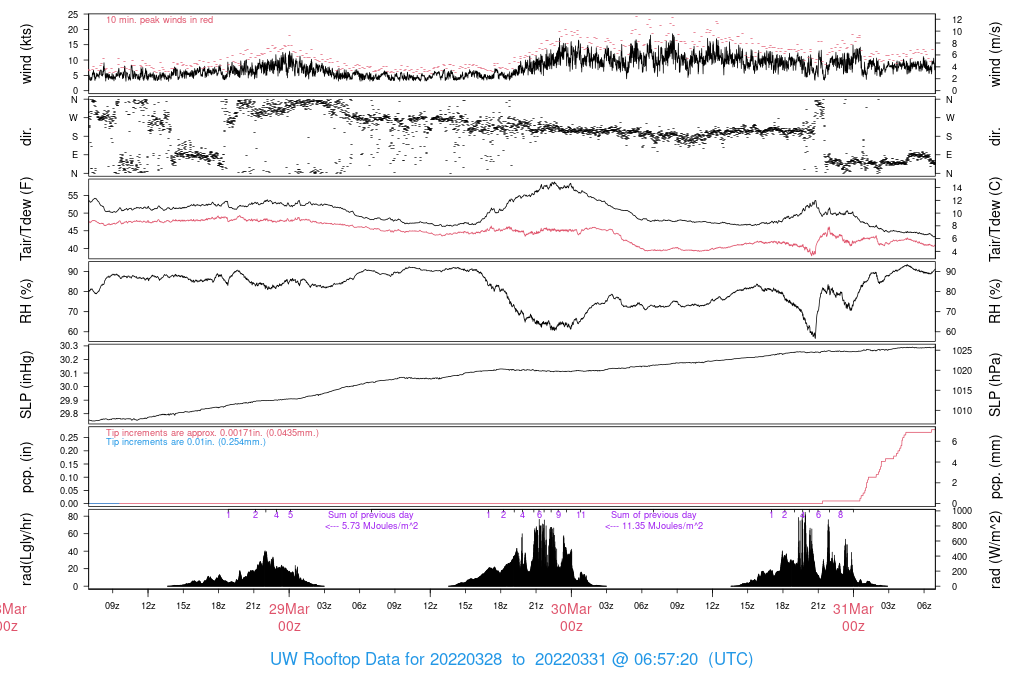Click the 'pcp. (mm)' right axis label
Image resolution: width=1024 pixels, height=700 pixels.
coord(995,467)
